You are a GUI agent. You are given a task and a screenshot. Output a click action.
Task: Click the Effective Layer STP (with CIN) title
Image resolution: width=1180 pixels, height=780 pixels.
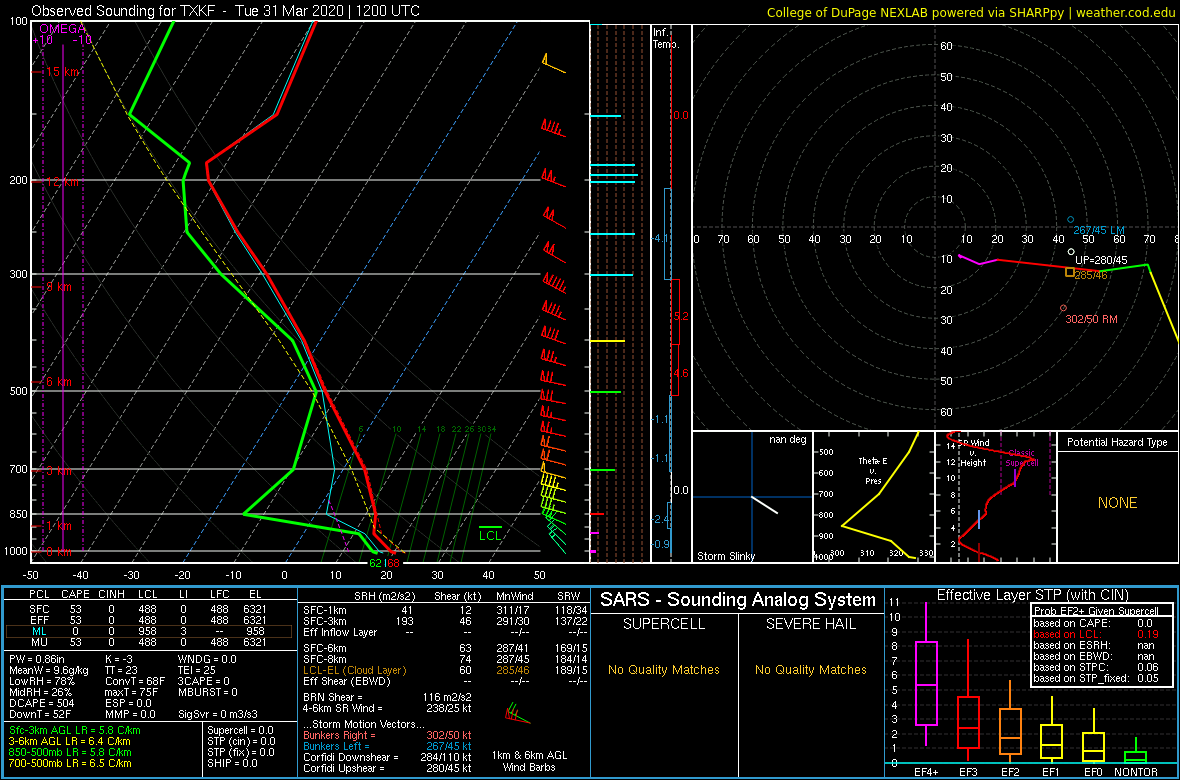point(1032,596)
